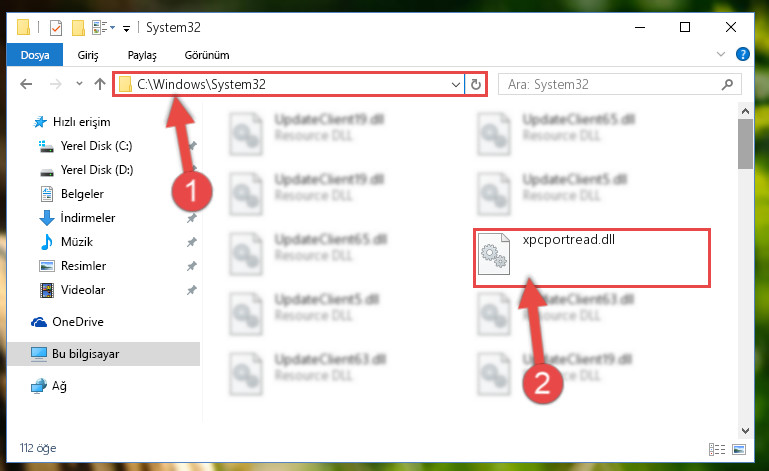Click the vertical scrollbar down arrow
The height and width of the screenshot is (471, 769).
click(745, 431)
